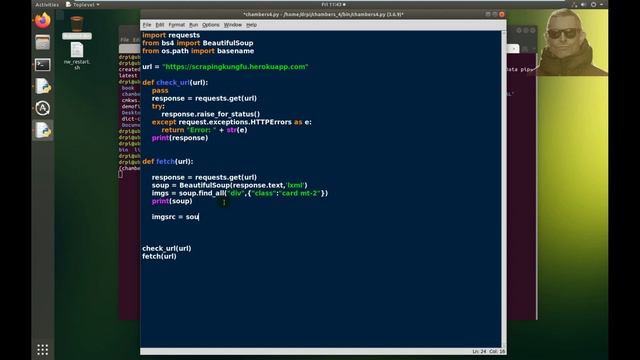Open the Edit menu in IDLE
Screen dimensions: 640x360
point(160,25)
